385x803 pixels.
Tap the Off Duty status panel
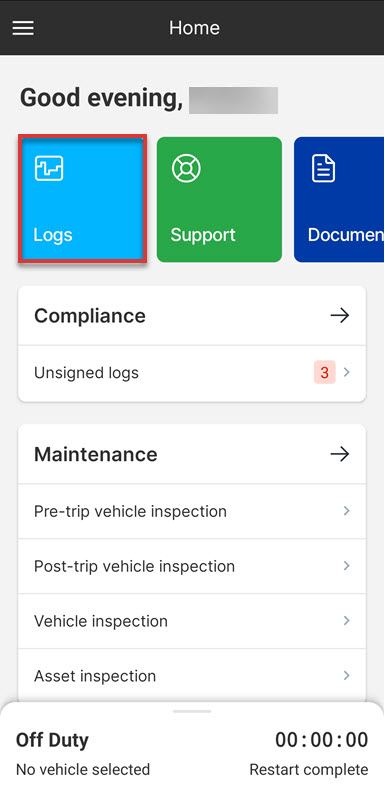tap(192, 753)
